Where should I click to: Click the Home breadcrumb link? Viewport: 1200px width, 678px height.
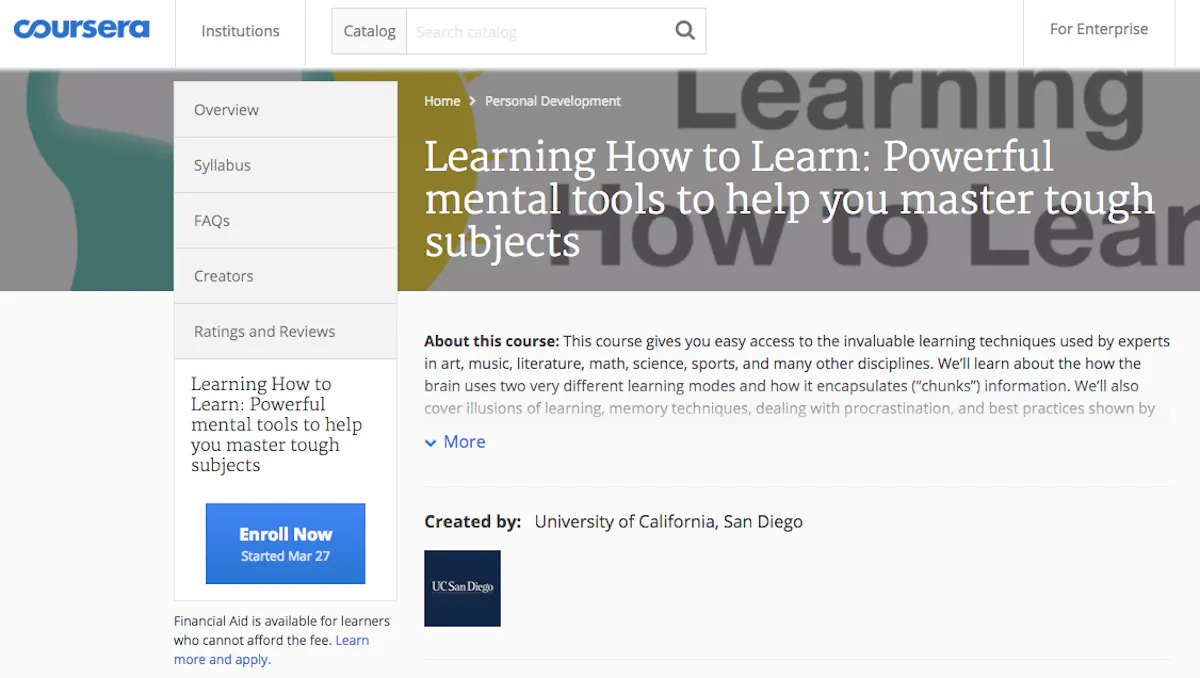point(442,101)
